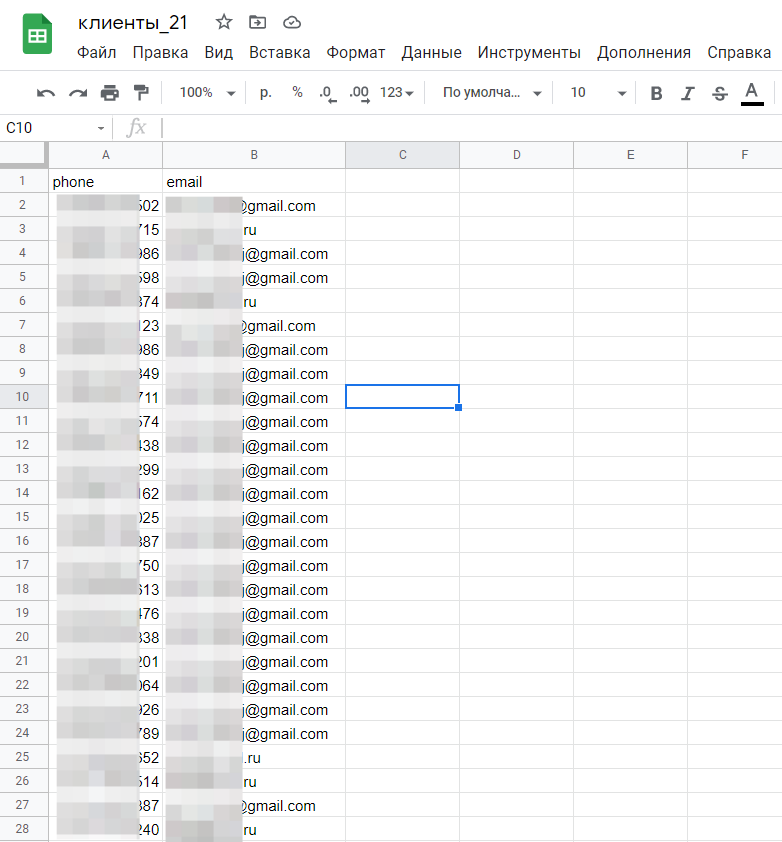Expand the font family dropdown
This screenshot has height=842, width=782.
click(492, 93)
